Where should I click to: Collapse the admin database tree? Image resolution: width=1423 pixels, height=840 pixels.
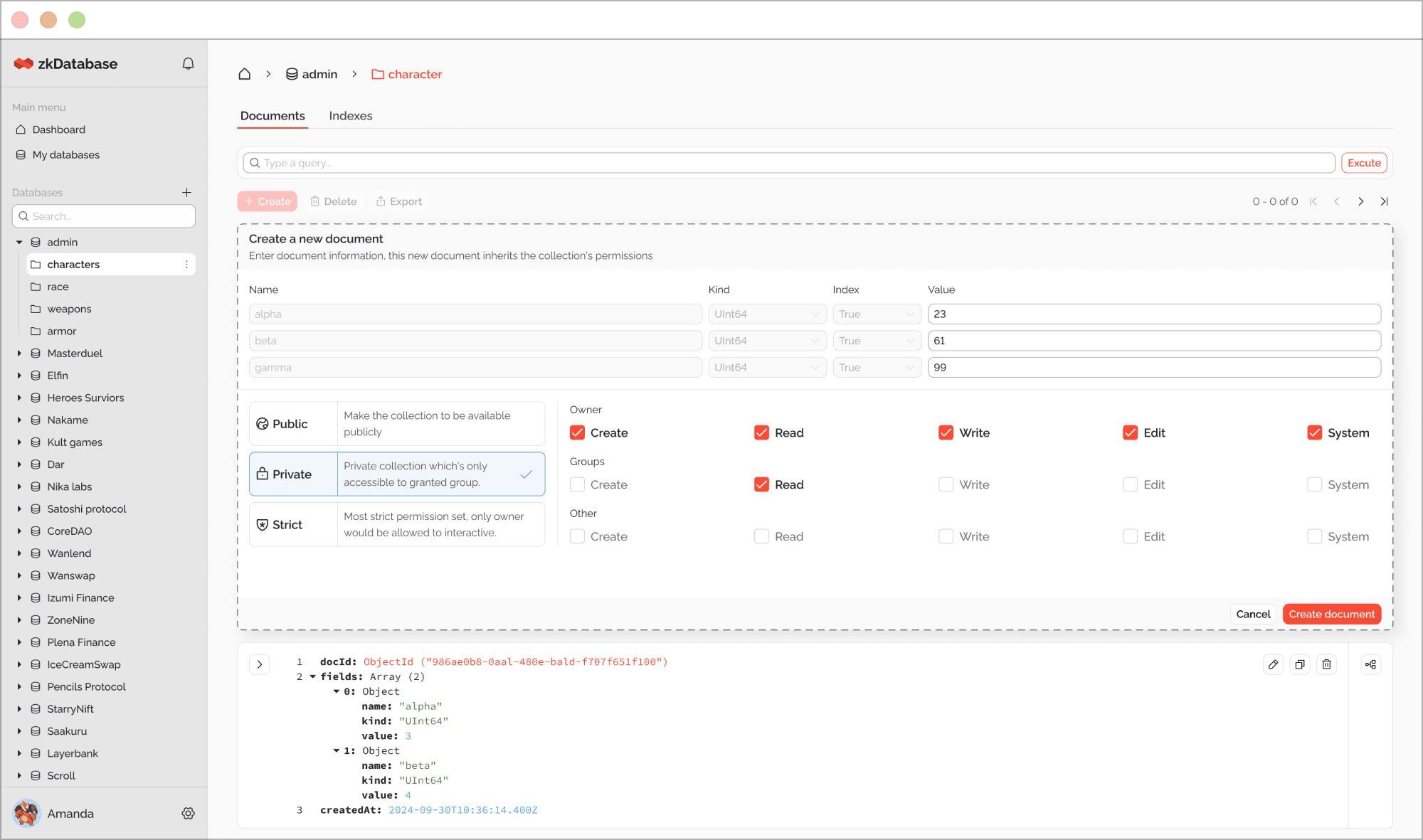(19, 243)
